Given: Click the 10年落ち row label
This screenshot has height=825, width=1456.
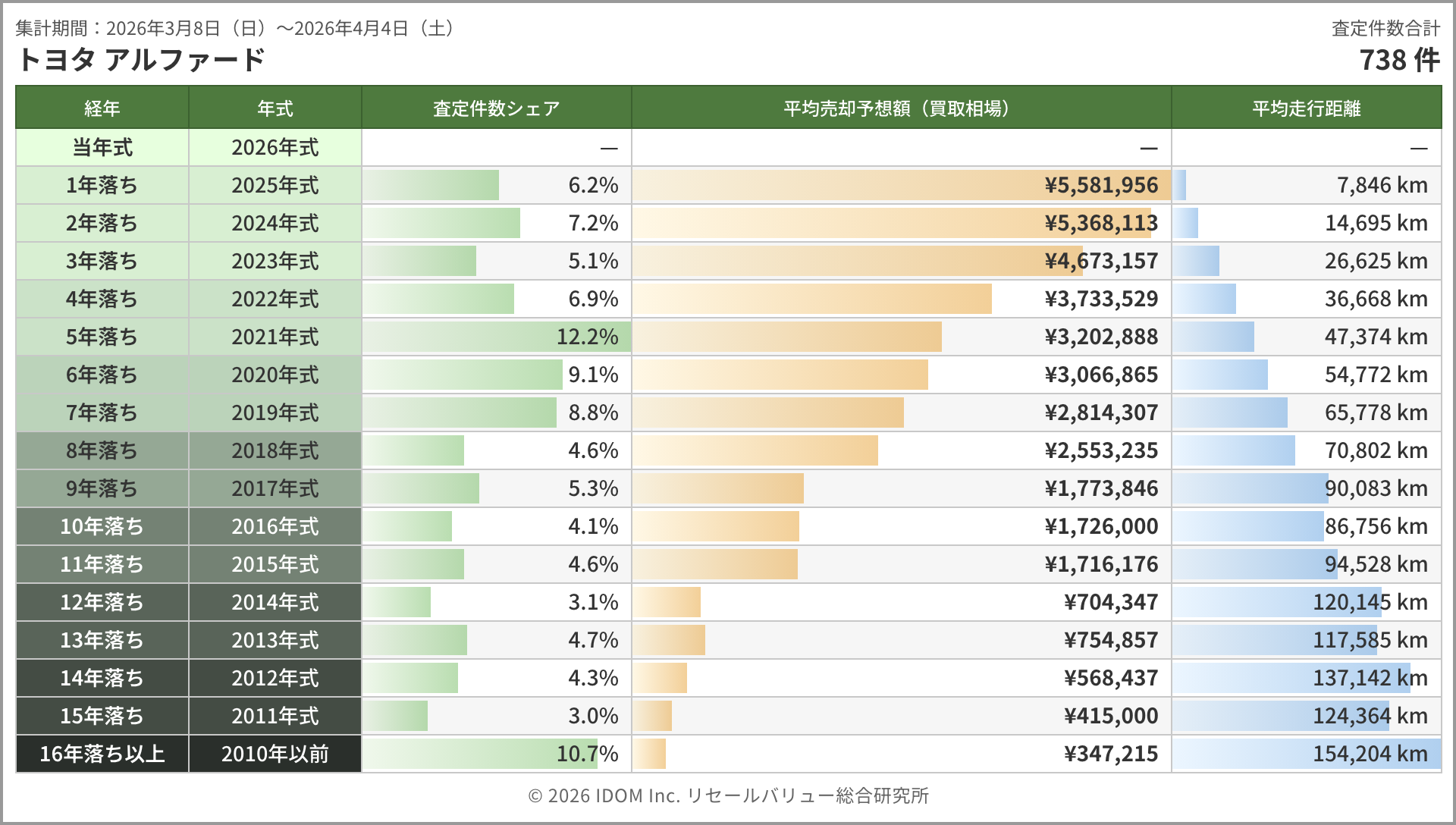Looking at the screenshot, I should (102, 526).
